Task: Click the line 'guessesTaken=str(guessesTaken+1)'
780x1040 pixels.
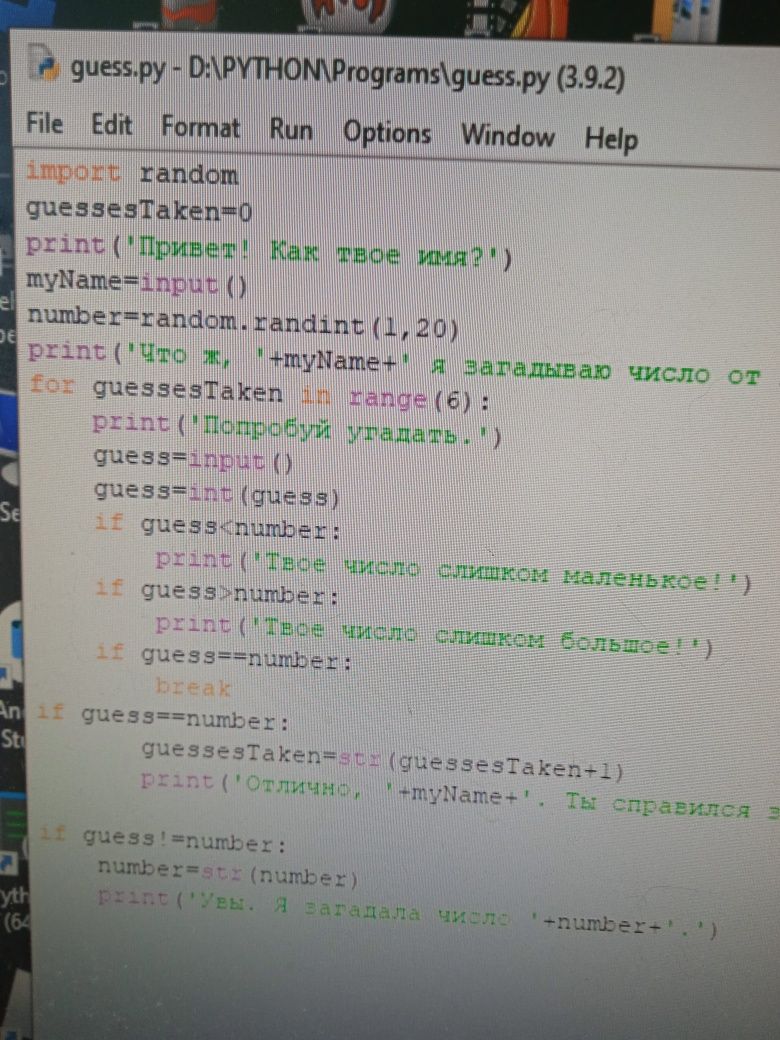Action: coord(382,759)
